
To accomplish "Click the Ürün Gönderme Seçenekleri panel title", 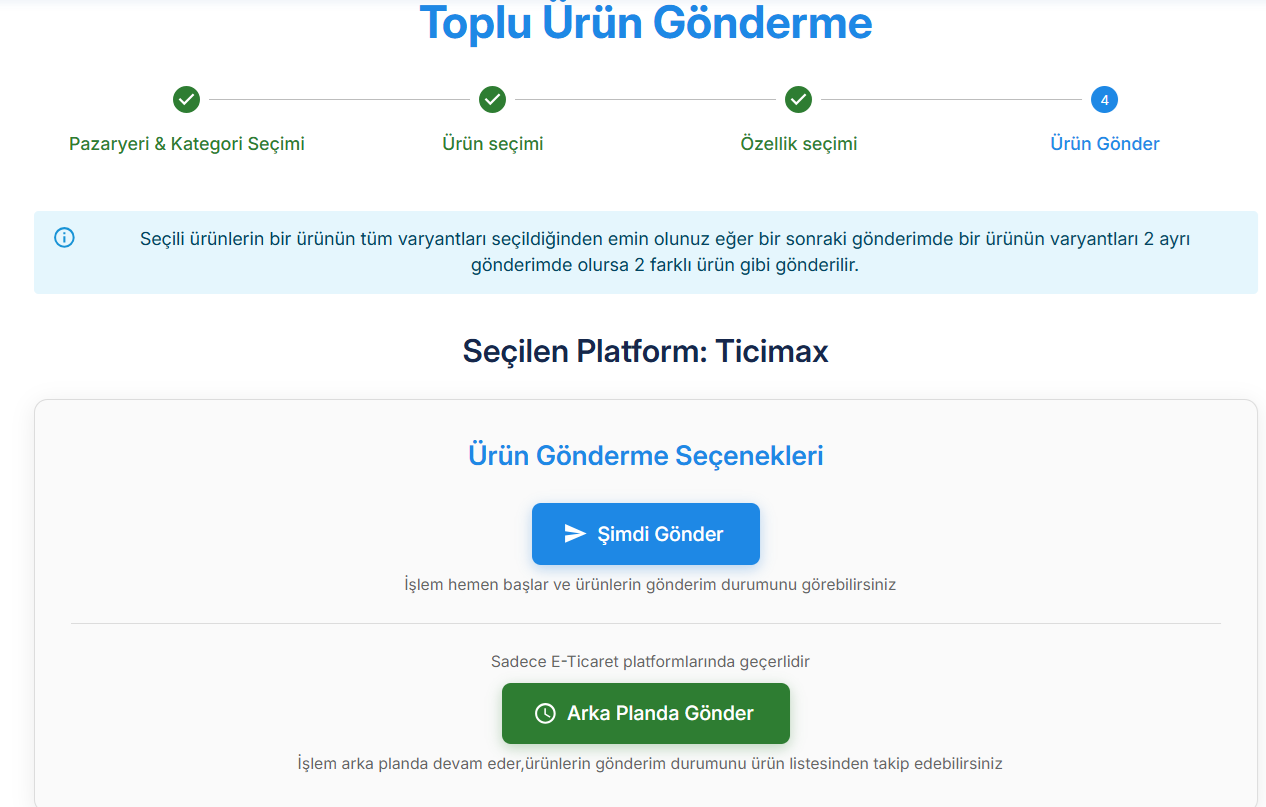I will [646, 455].
